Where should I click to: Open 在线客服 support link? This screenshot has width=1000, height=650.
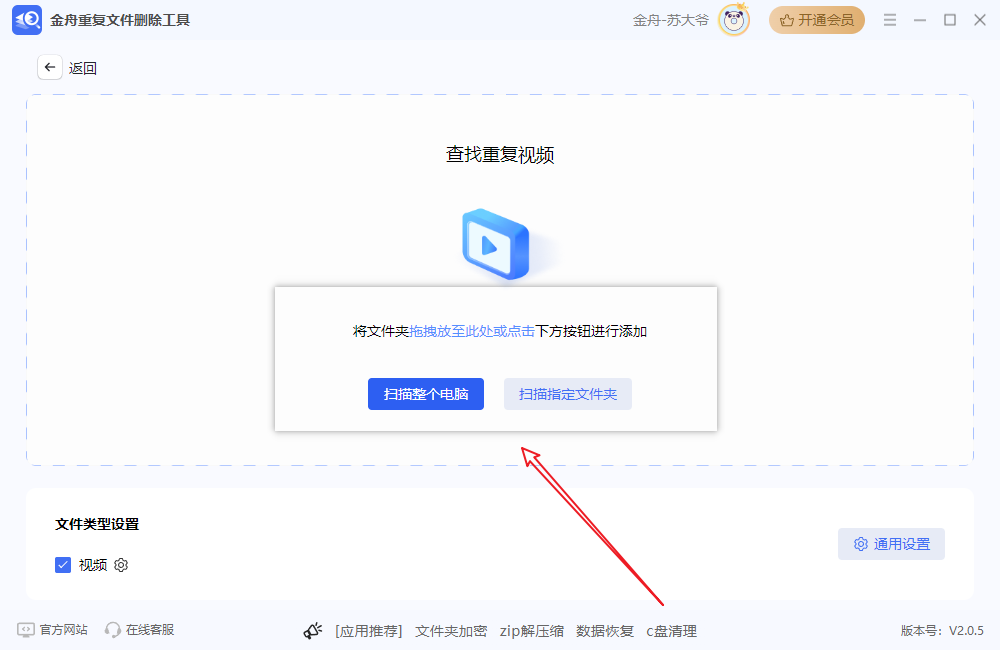pyautogui.click(x=150, y=630)
